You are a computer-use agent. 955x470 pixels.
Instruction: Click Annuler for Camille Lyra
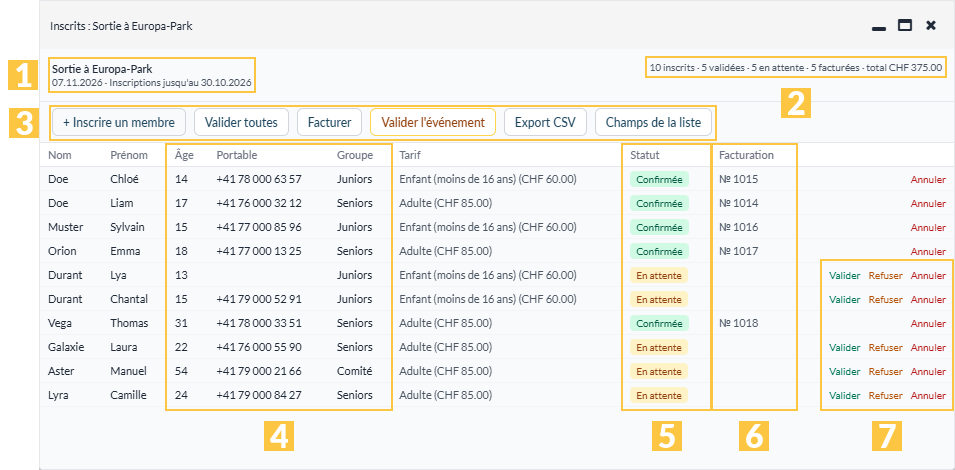(x=928, y=396)
